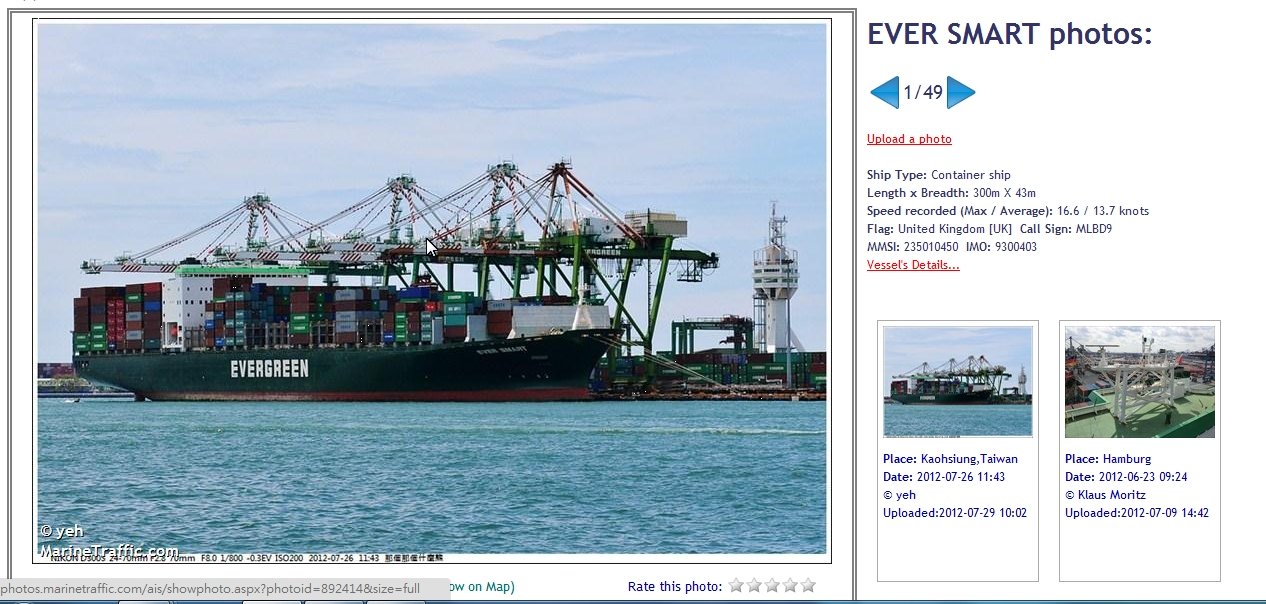This screenshot has width=1266, height=604.
Task: Select the 'Rate this photo:' label
Action: click(x=675, y=586)
